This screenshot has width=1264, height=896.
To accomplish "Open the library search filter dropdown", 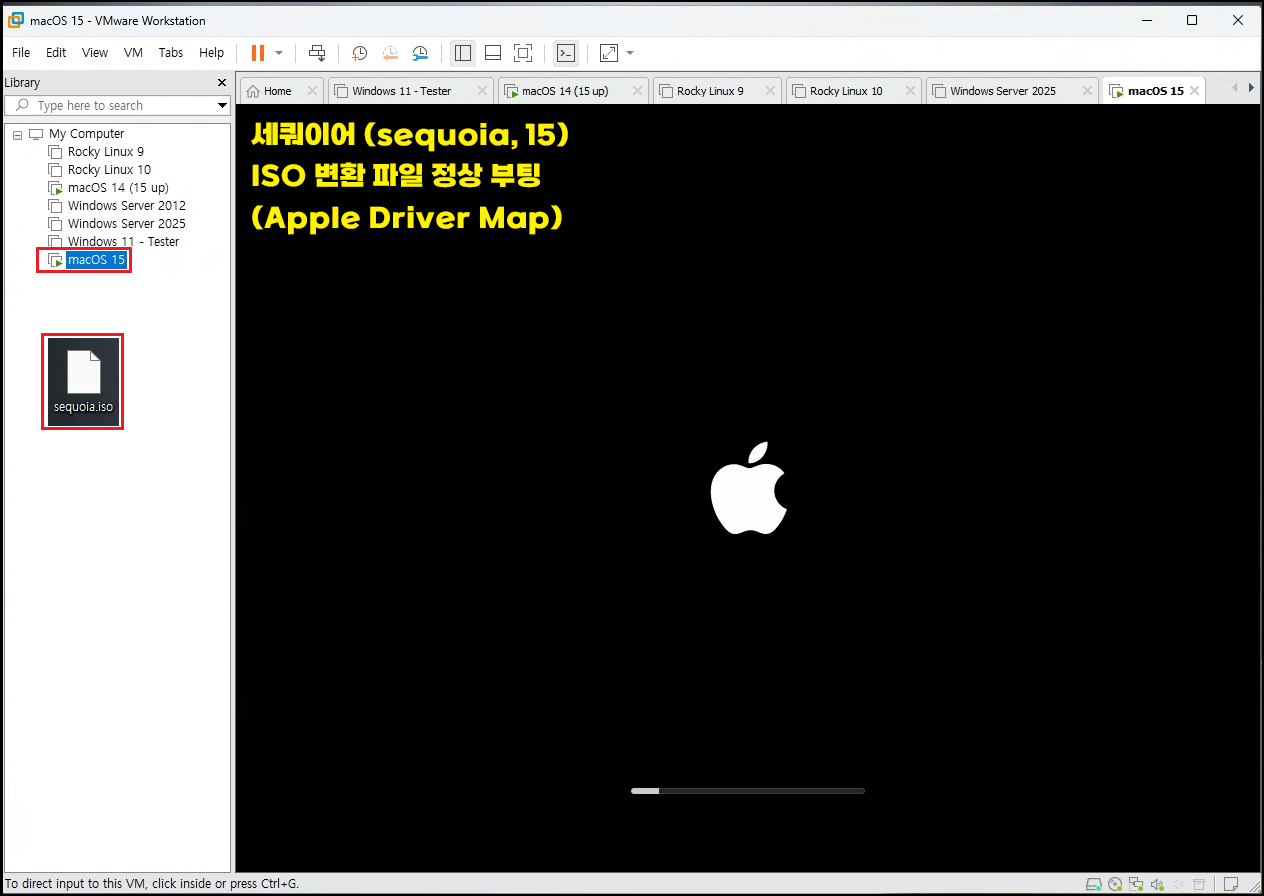I will (x=222, y=105).
